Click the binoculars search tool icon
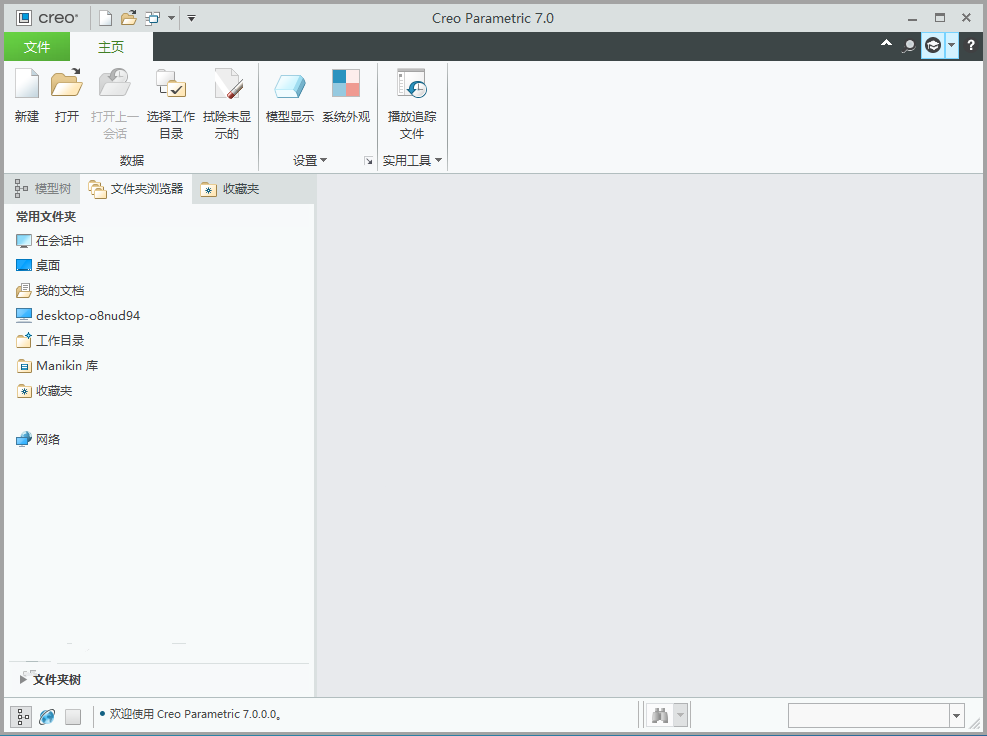The height and width of the screenshot is (736, 987). (660, 716)
